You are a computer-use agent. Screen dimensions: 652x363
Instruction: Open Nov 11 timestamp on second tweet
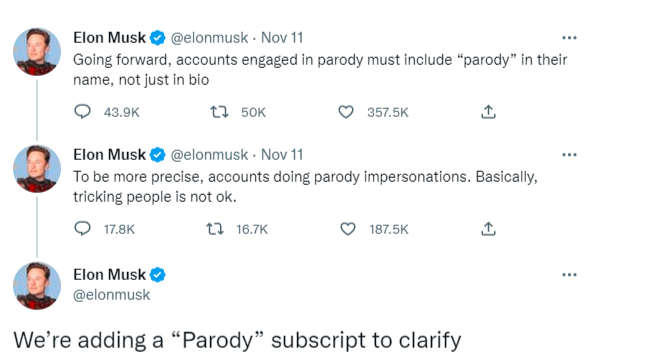tap(282, 155)
